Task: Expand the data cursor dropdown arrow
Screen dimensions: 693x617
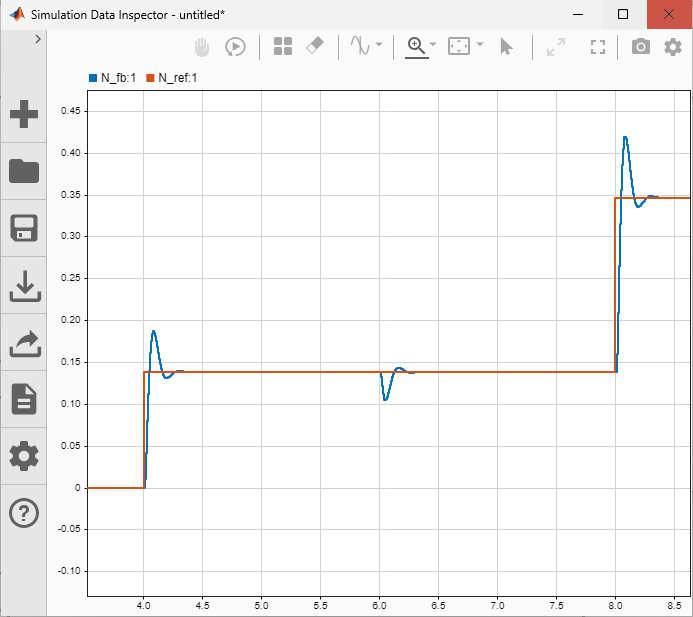Action: (x=379, y=46)
